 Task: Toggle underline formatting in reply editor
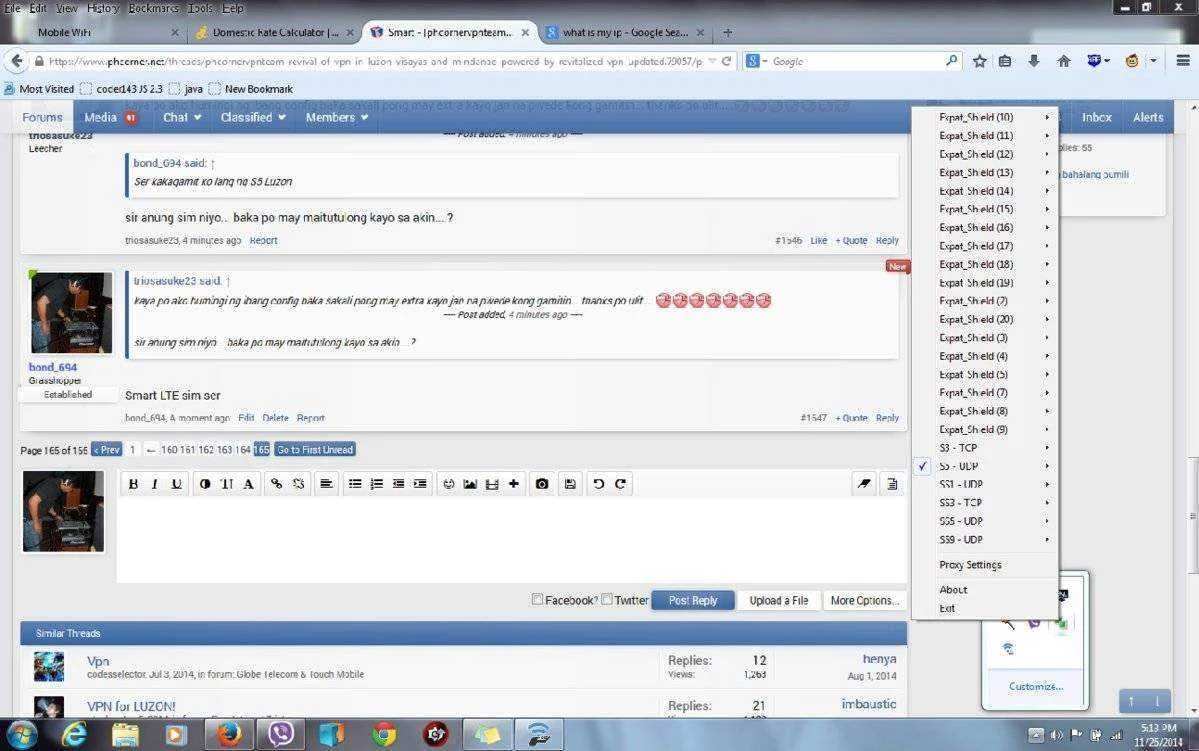(x=177, y=484)
